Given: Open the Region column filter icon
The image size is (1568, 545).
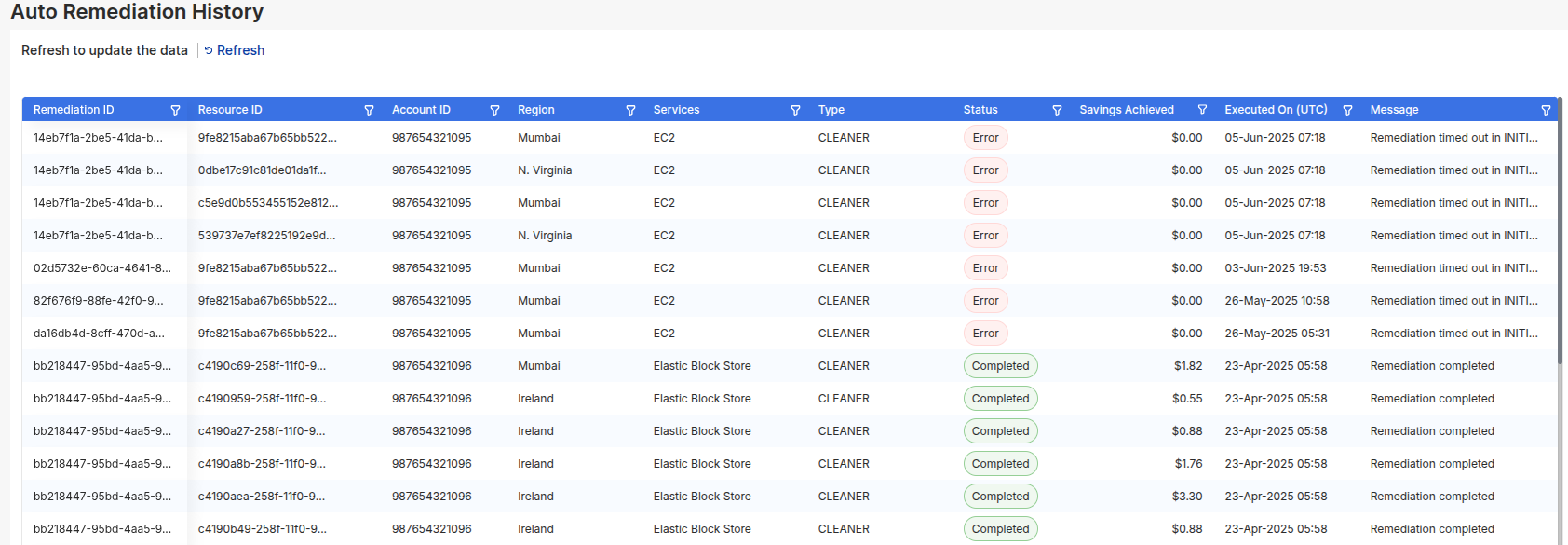Looking at the screenshot, I should [x=630, y=110].
